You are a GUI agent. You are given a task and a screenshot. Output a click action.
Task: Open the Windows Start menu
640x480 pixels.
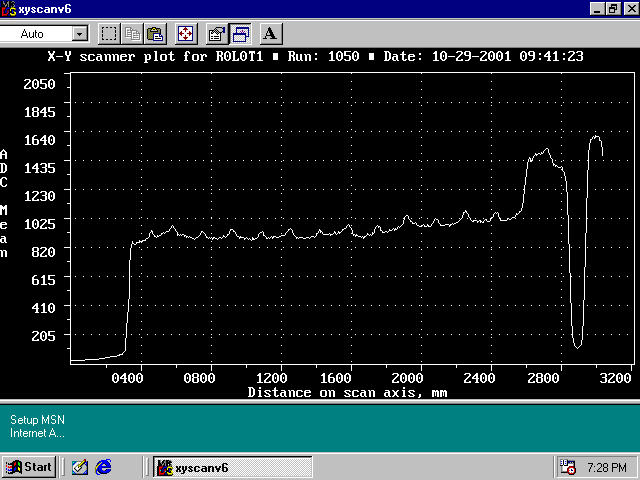(28, 467)
